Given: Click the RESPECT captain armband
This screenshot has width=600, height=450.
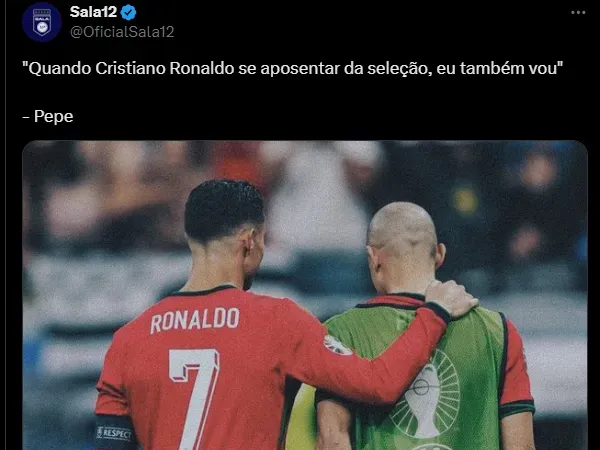Looking at the screenshot, I should click(x=114, y=433).
